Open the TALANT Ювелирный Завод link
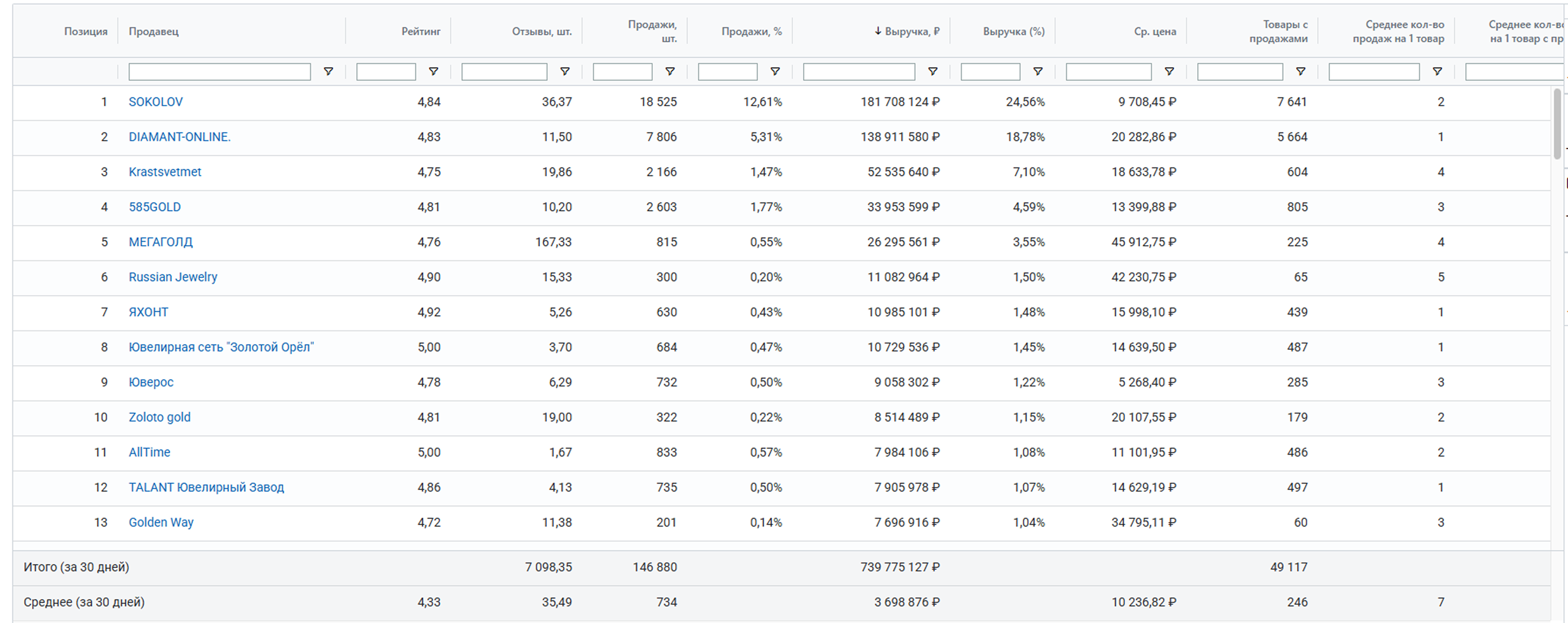Viewport: 1568px width, 623px height. [206, 487]
